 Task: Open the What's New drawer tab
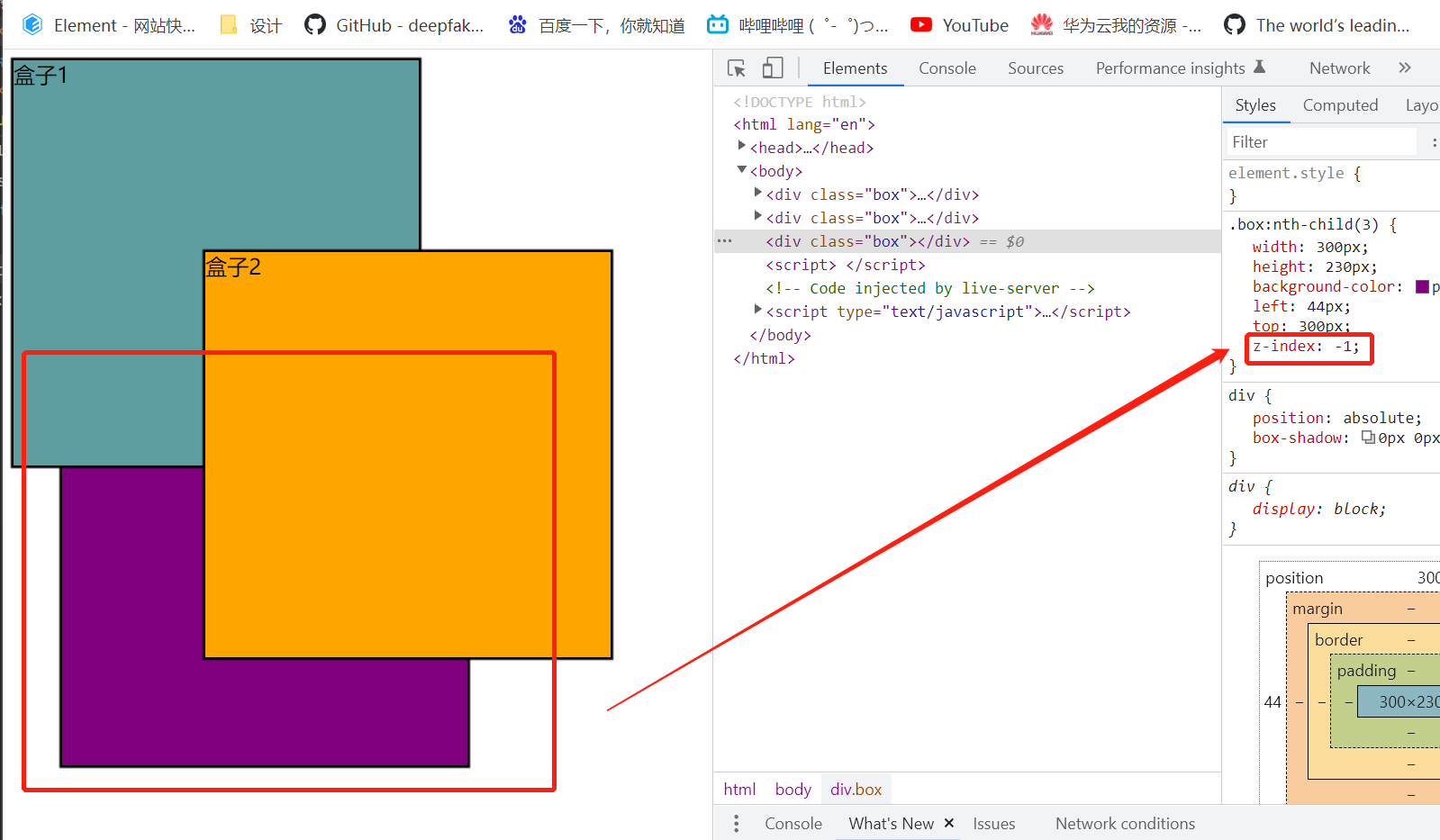pyautogui.click(x=891, y=823)
